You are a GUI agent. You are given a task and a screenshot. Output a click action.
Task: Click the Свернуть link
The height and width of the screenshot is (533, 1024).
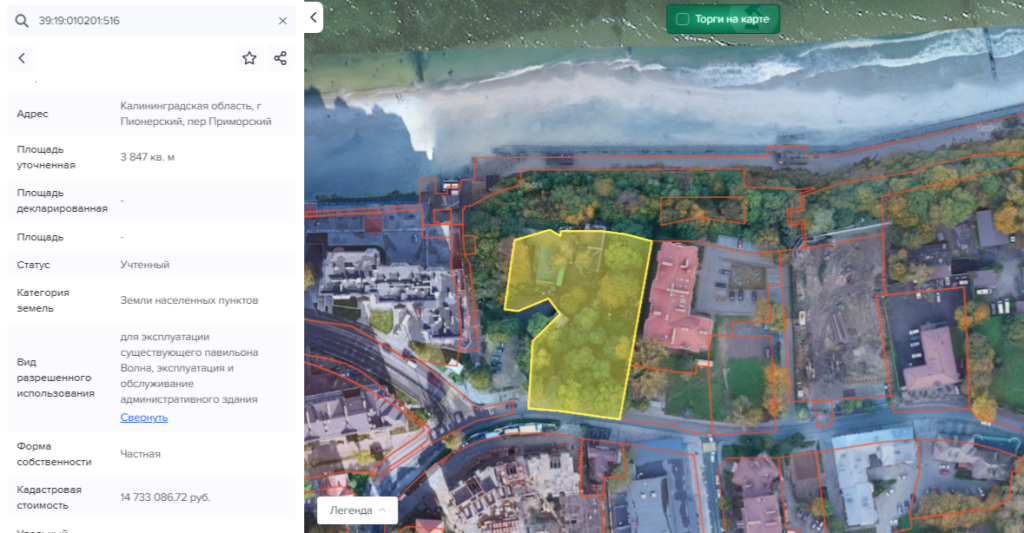144,417
